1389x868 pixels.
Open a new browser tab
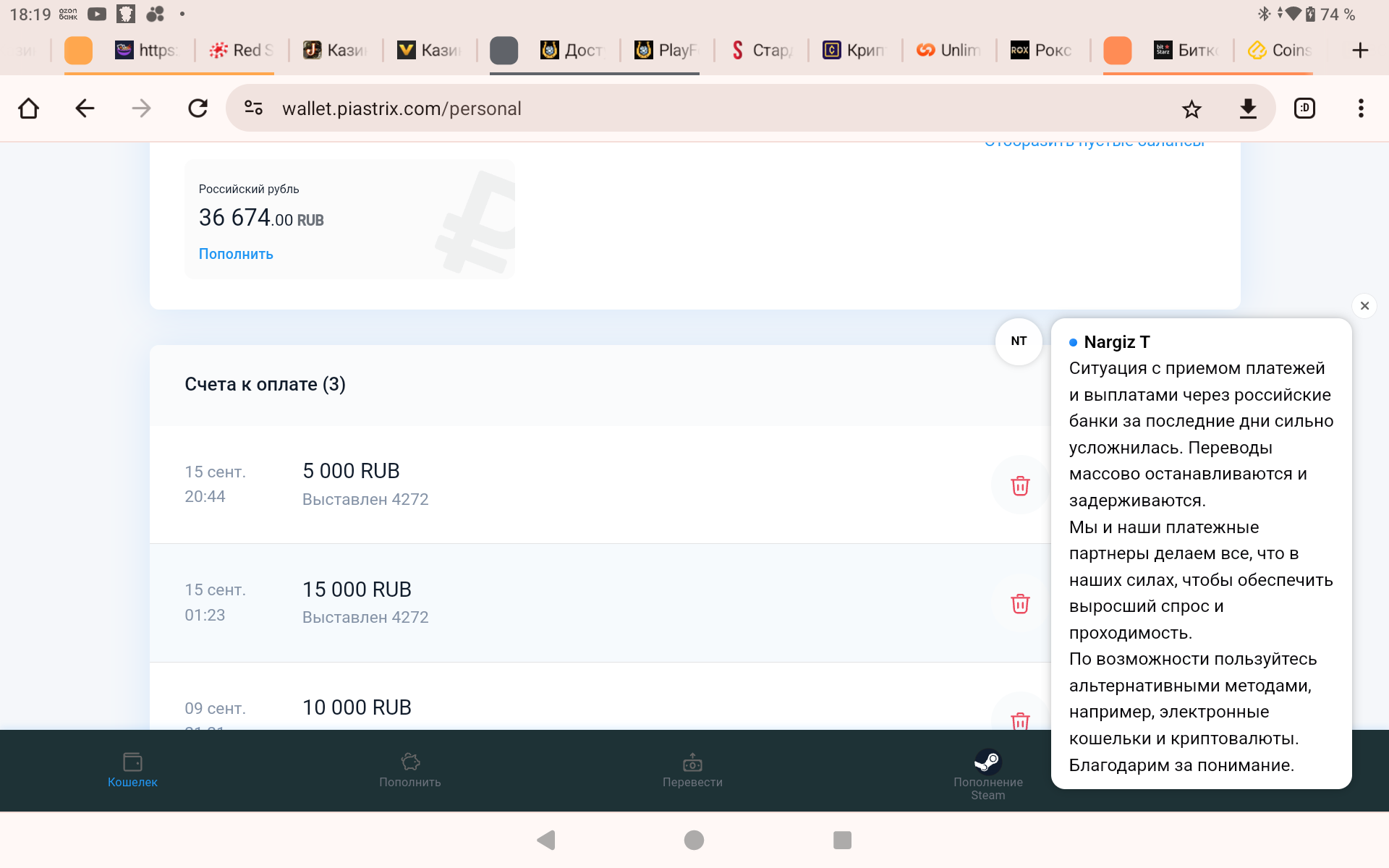pos(1360,51)
